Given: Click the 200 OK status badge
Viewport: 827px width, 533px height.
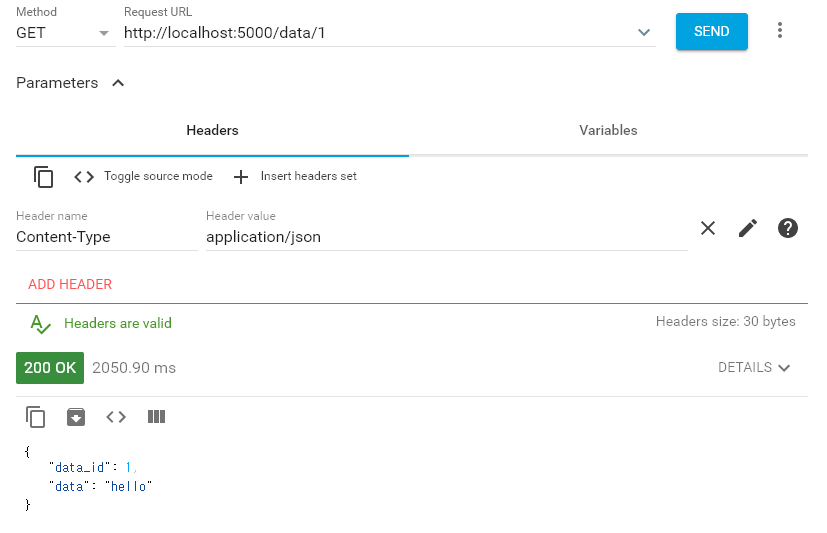Looking at the screenshot, I should click(50, 367).
